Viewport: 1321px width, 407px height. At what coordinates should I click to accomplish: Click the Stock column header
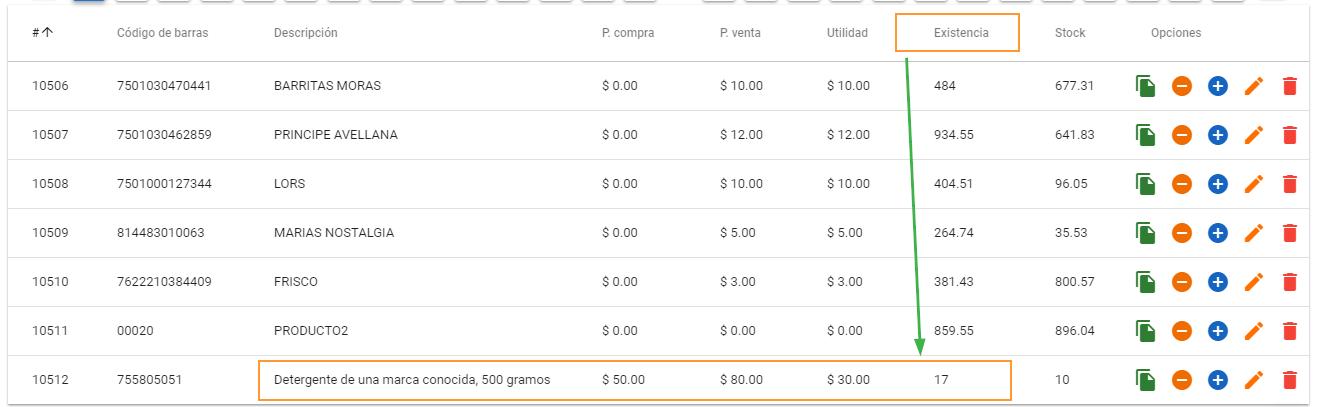tap(1070, 33)
